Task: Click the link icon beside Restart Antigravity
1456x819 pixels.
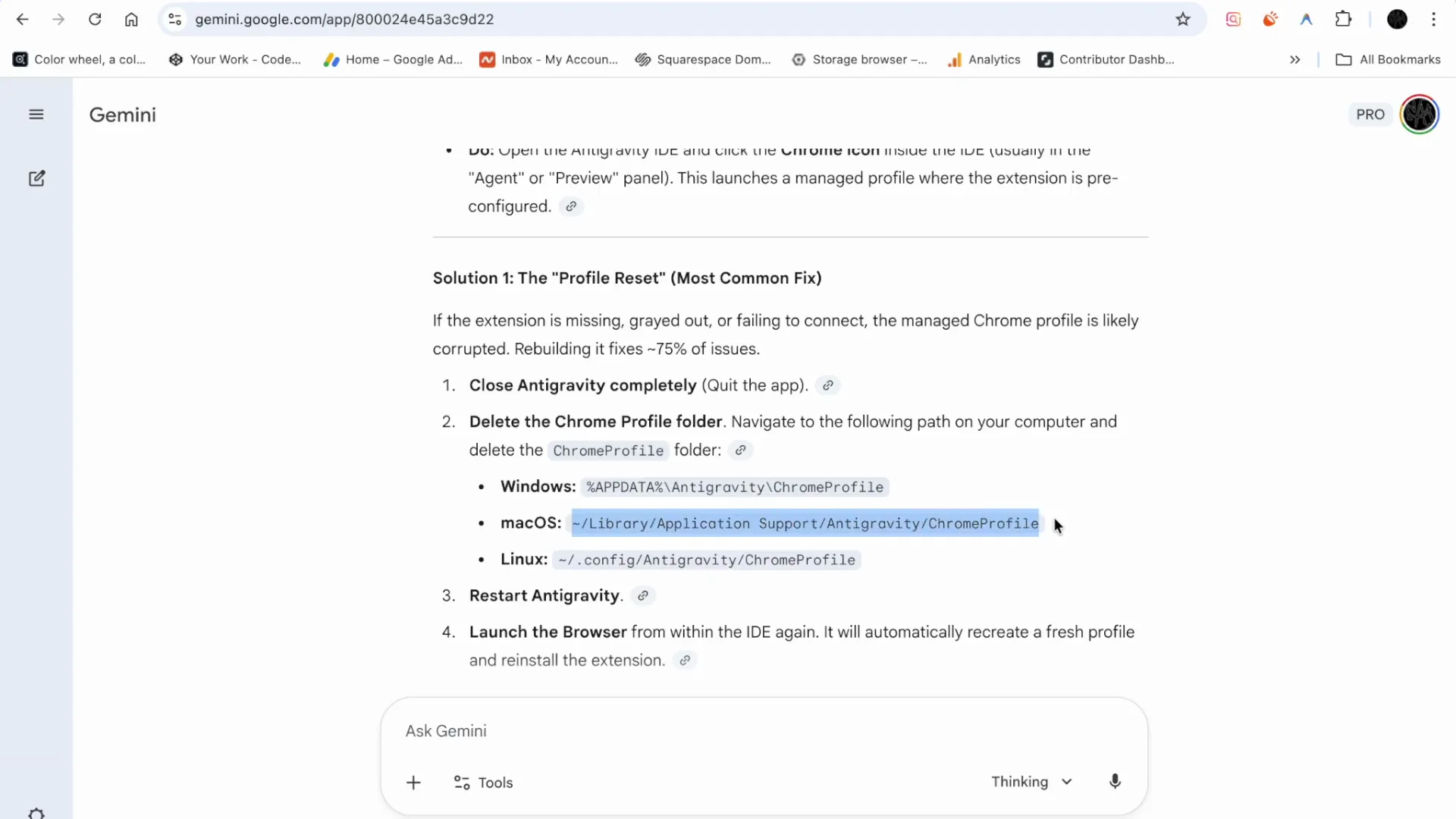Action: click(642, 596)
